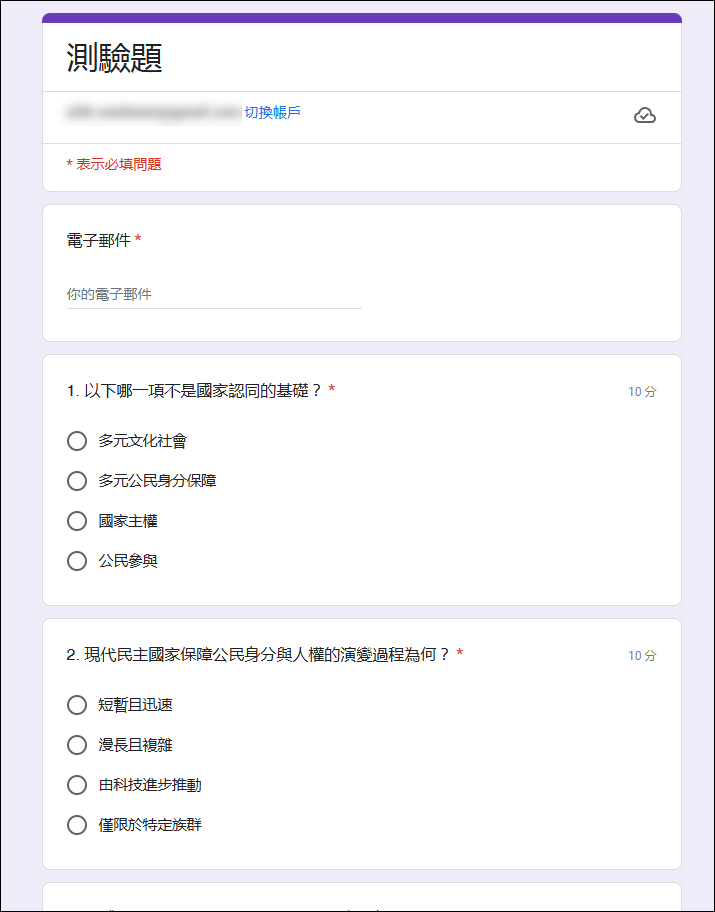Select the 國家主權 radio option
Screen dimensions: 715x912
pyautogui.click(x=77, y=521)
